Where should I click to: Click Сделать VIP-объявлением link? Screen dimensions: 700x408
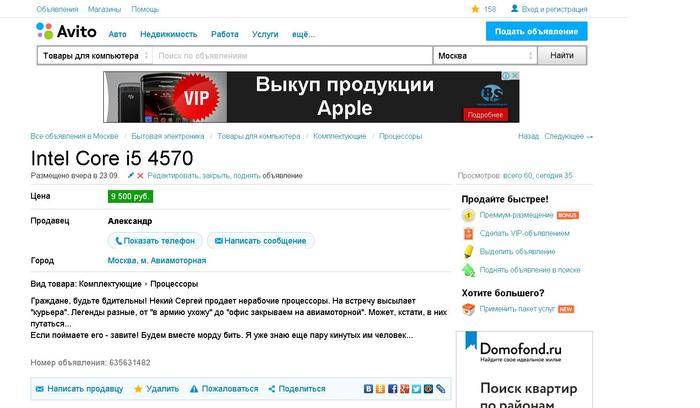click(x=525, y=233)
